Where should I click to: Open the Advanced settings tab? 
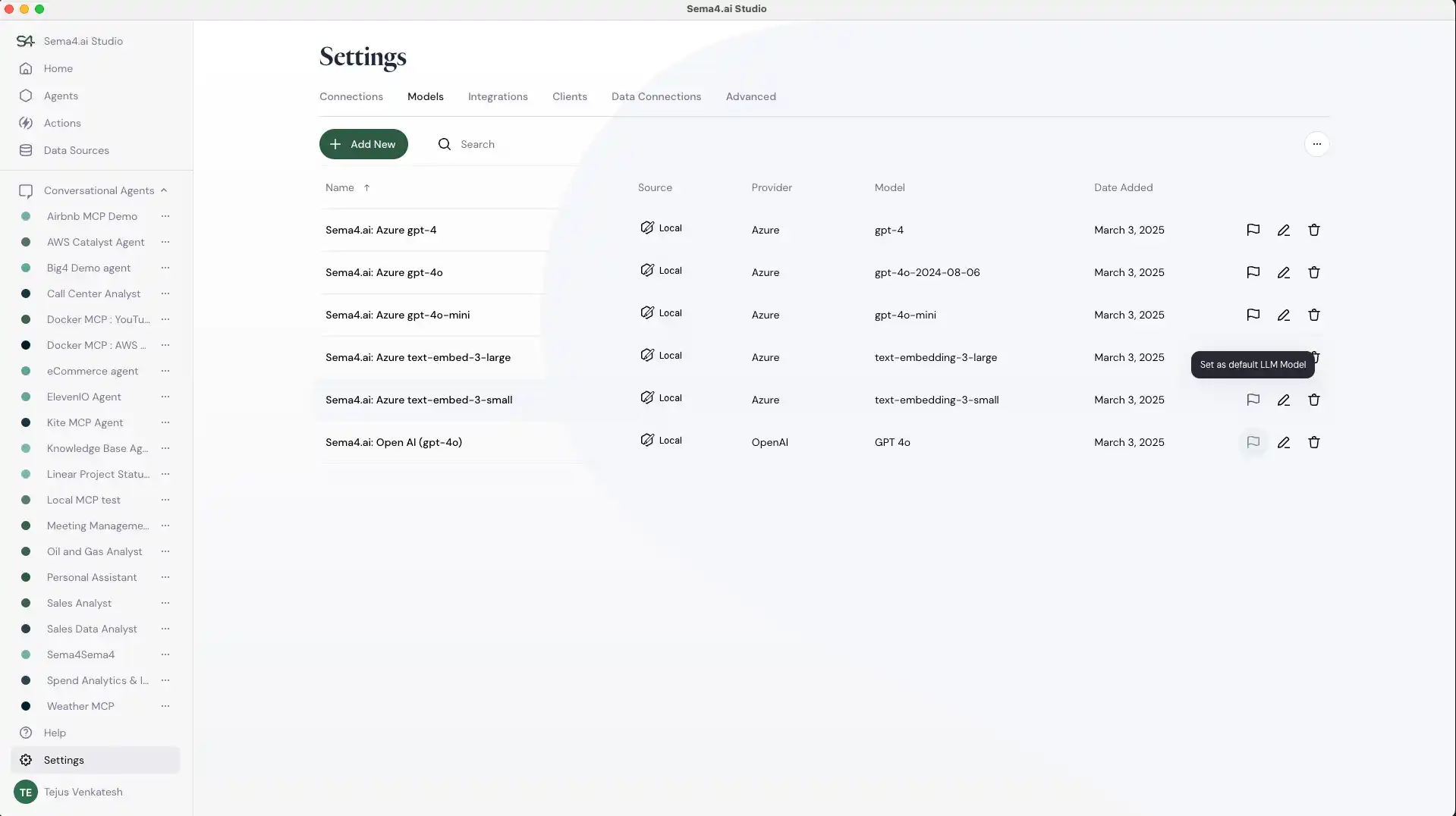click(750, 96)
